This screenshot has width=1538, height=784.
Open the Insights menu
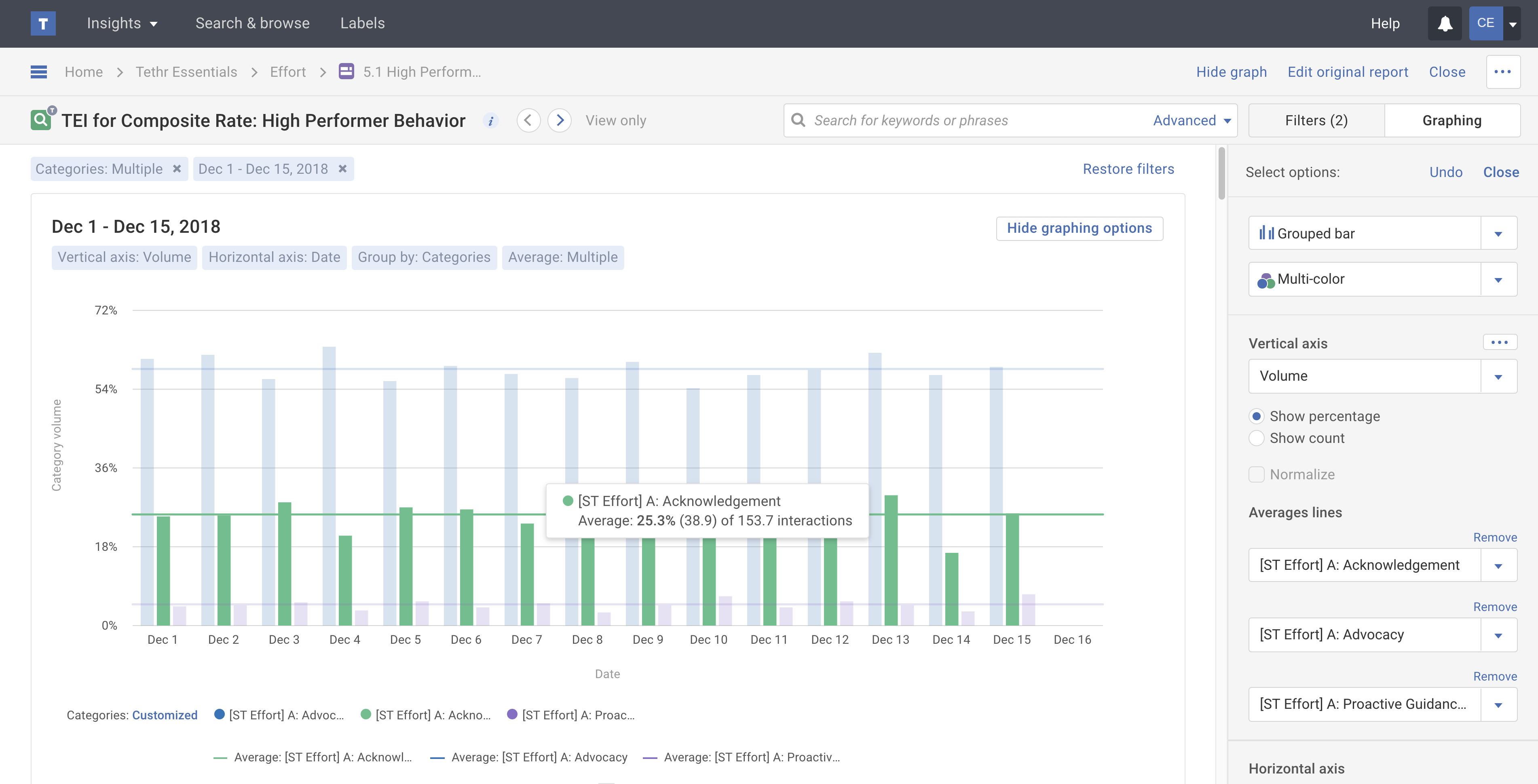point(122,23)
